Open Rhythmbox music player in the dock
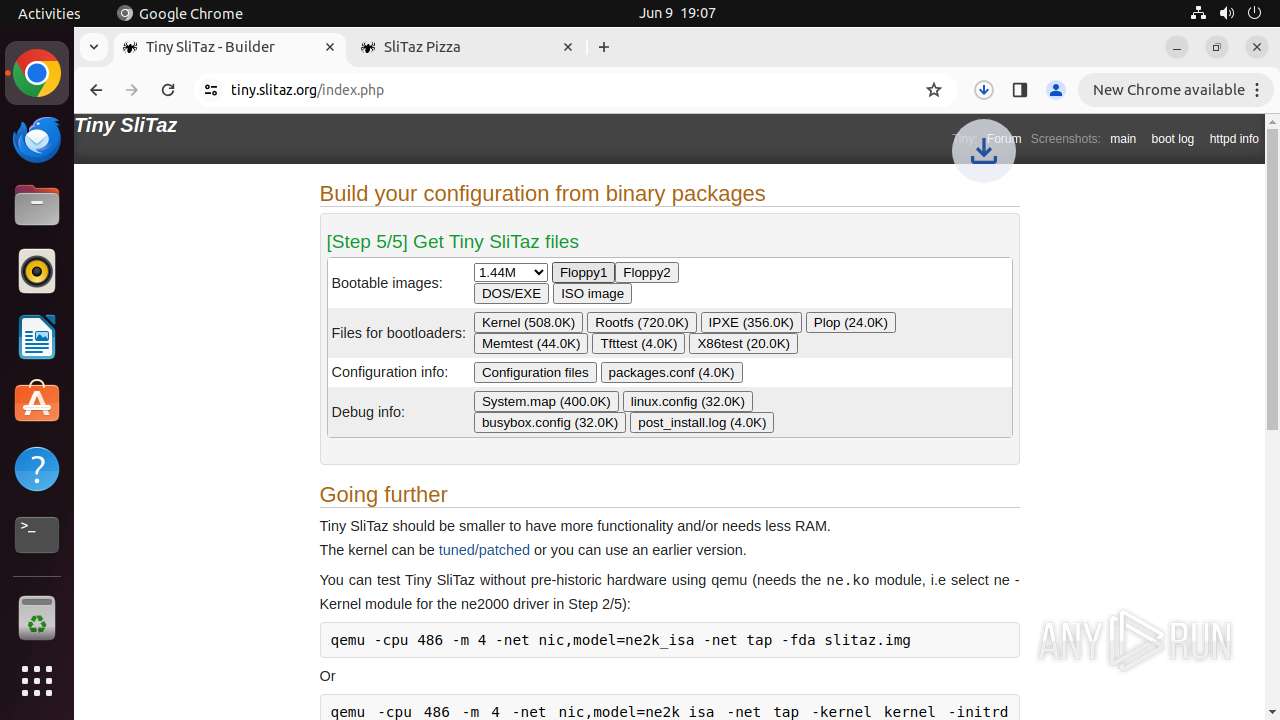This screenshot has height=720, width=1280. (37, 271)
